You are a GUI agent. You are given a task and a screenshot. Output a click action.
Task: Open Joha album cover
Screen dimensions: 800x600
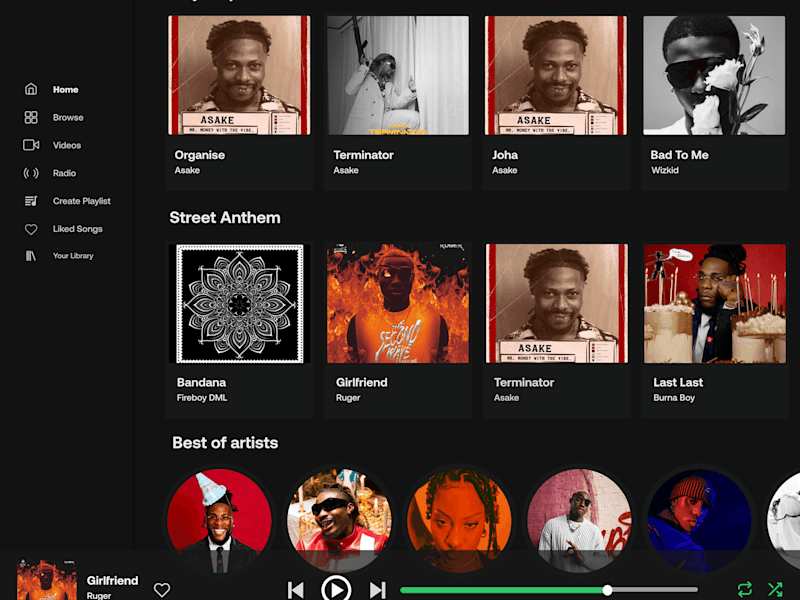coord(556,76)
